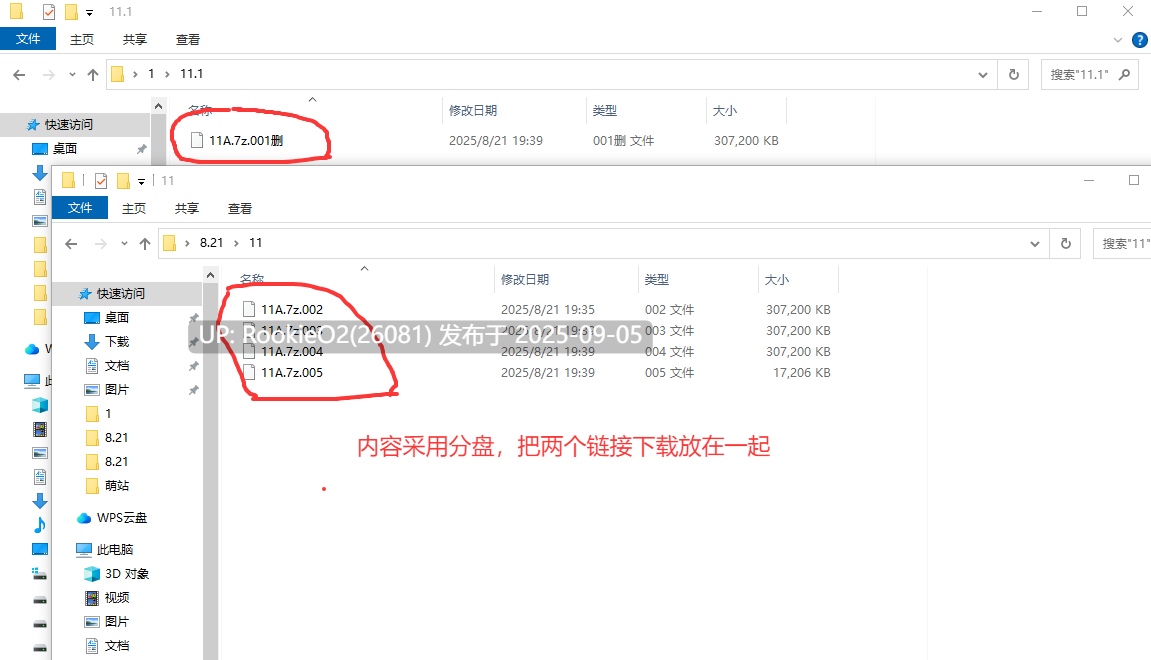Viewport: 1151px width, 660px height.
Task: Open WPS云盘 in the sidebar
Action: pyautogui.click(x=122, y=518)
